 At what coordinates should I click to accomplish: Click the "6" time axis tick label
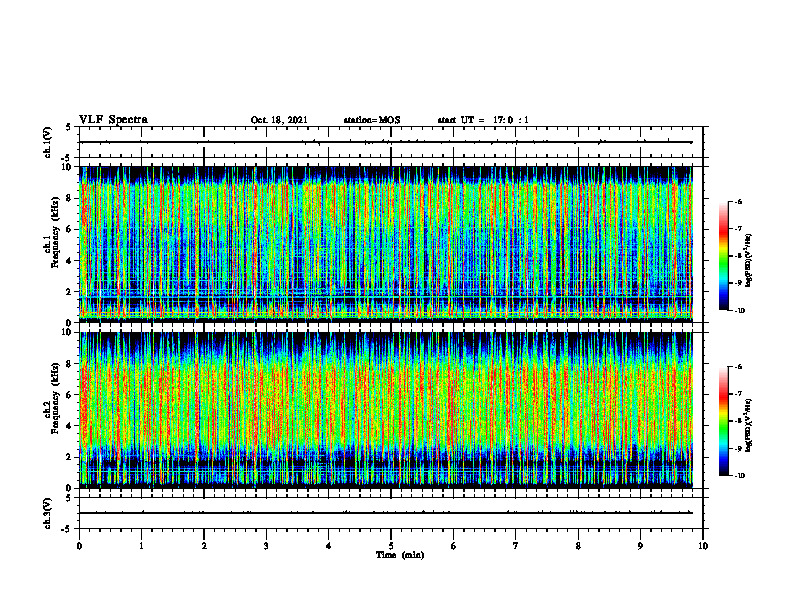click(x=453, y=546)
